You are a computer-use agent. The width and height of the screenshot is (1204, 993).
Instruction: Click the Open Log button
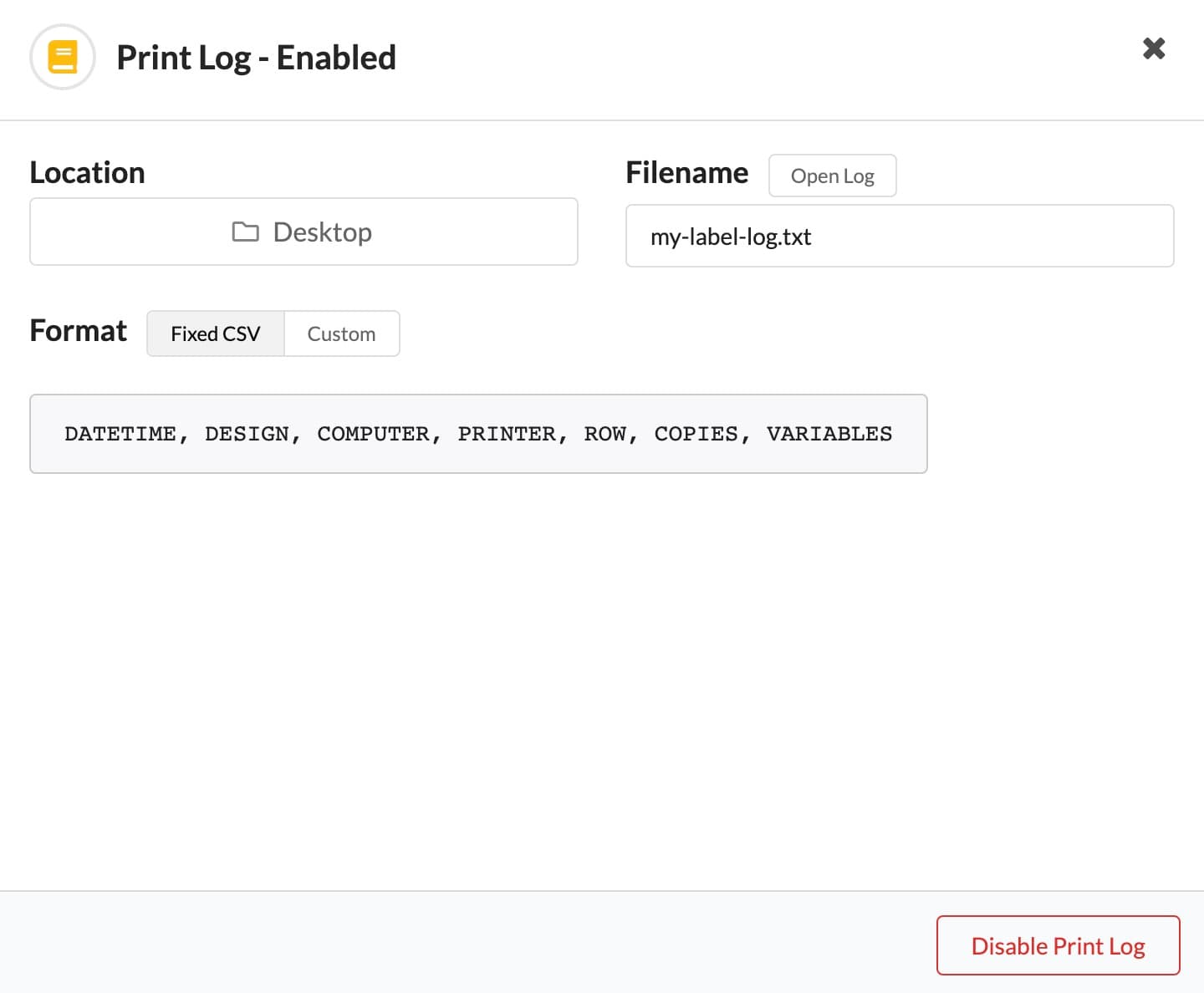832,176
